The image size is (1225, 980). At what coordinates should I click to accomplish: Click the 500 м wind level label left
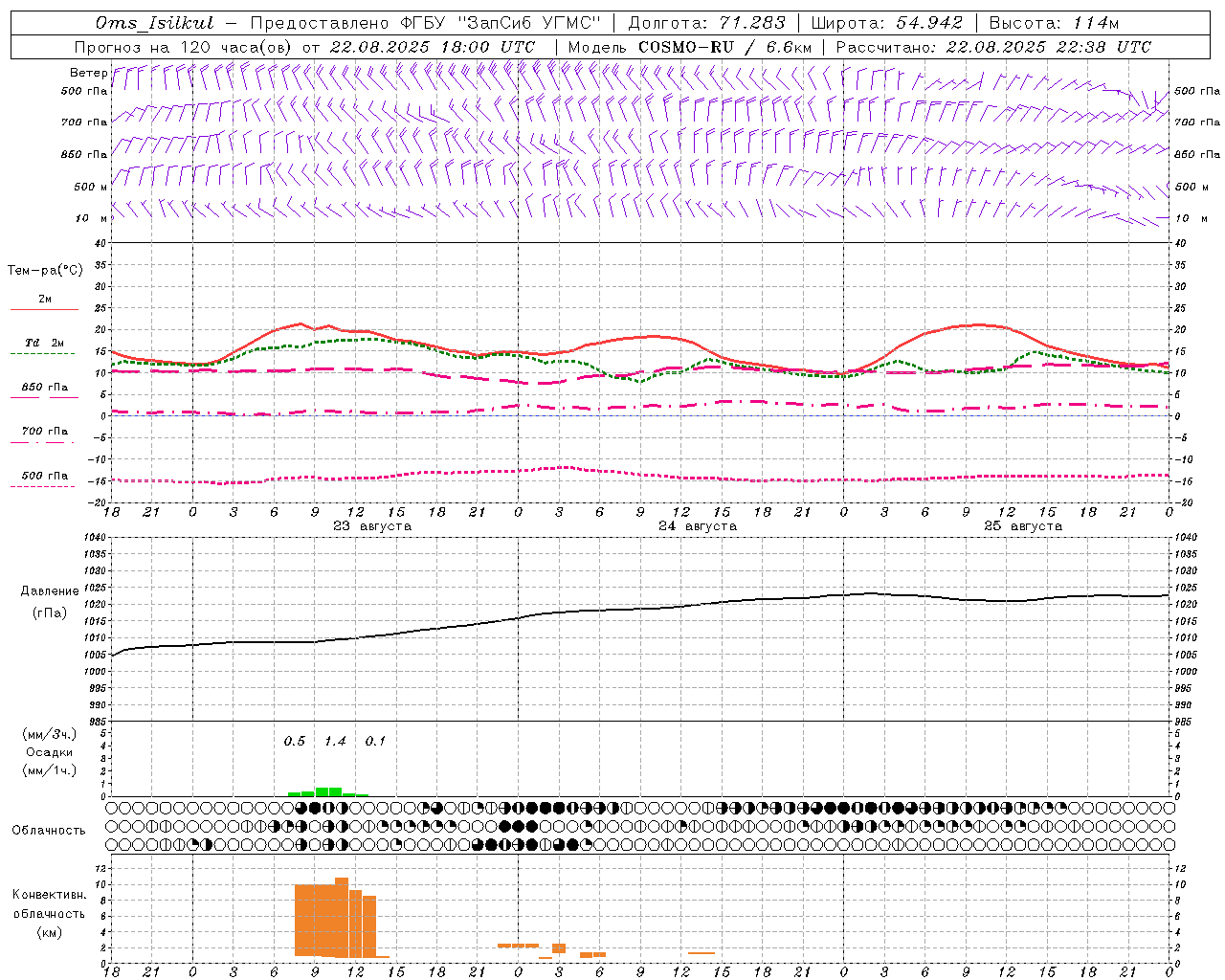pos(90,187)
